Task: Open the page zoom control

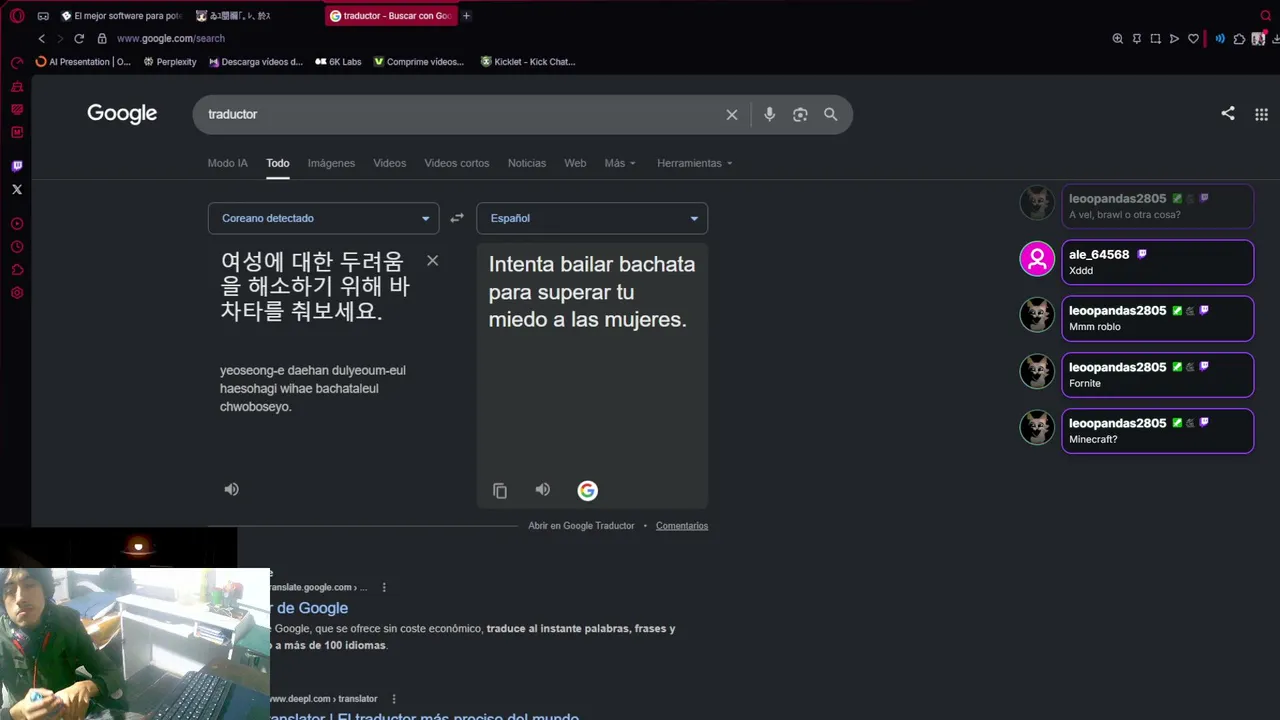Action: [1118, 39]
